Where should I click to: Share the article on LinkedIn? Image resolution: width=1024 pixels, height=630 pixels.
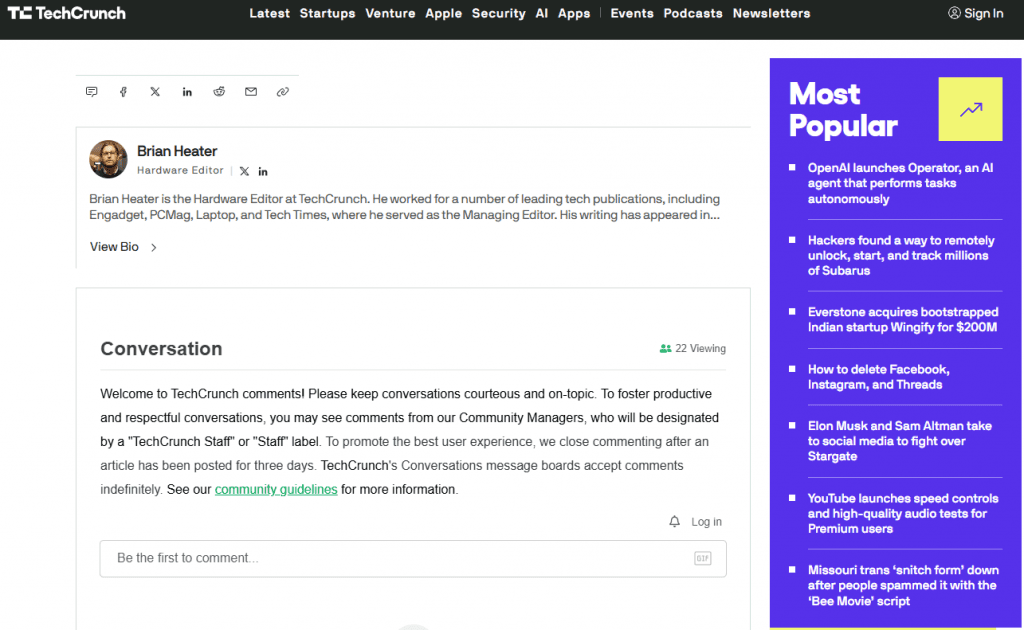[187, 91]
